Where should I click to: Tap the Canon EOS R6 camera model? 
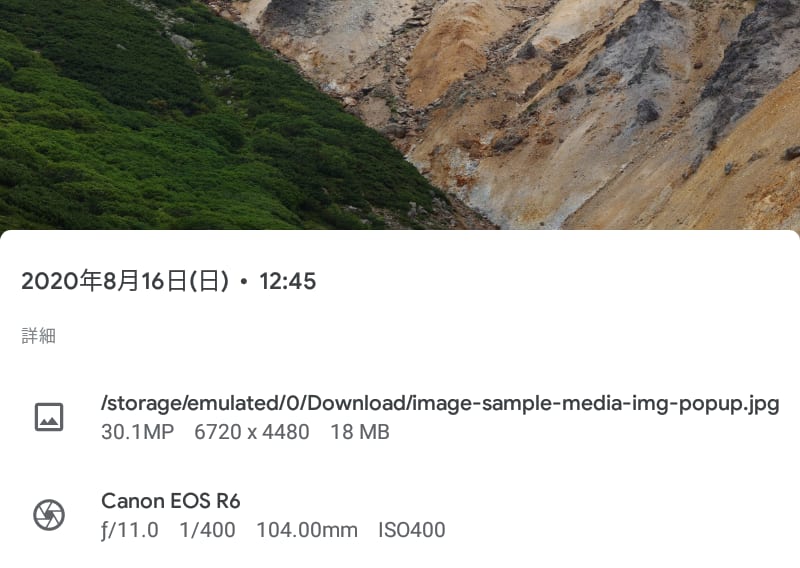click(171, 501)
